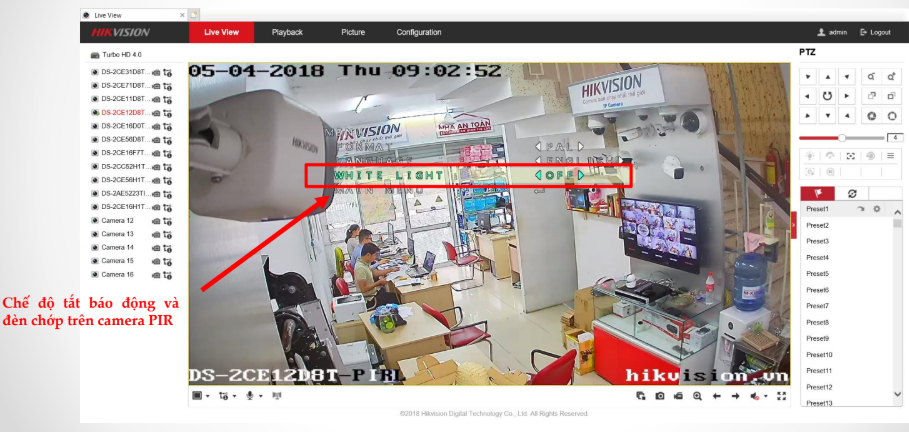
Task: Capture a snapshot with camera icon
Action: click(660, 396)
